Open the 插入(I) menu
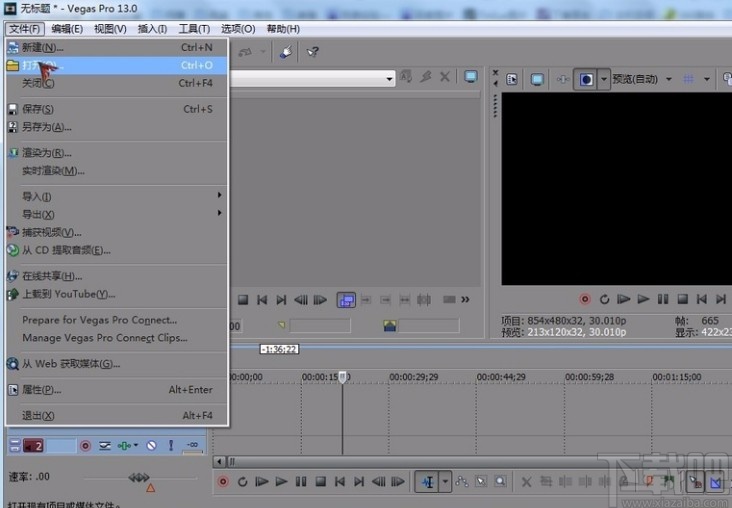Screen dimensions: 732x508 coord(152,29)
